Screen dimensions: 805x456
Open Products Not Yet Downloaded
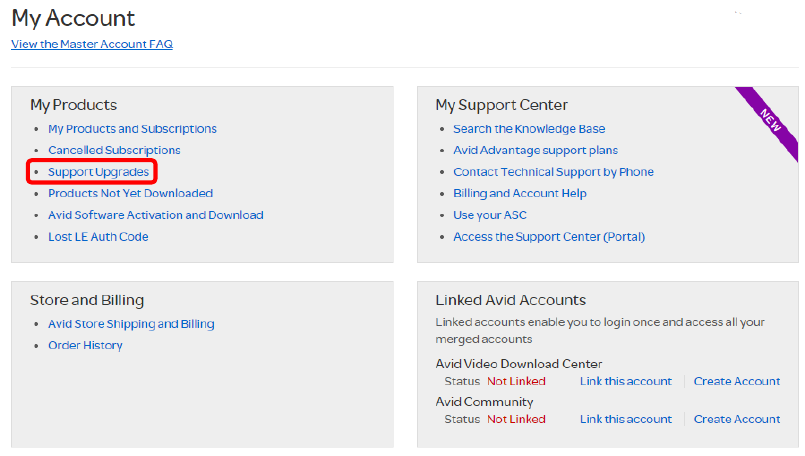coord(130,193)
